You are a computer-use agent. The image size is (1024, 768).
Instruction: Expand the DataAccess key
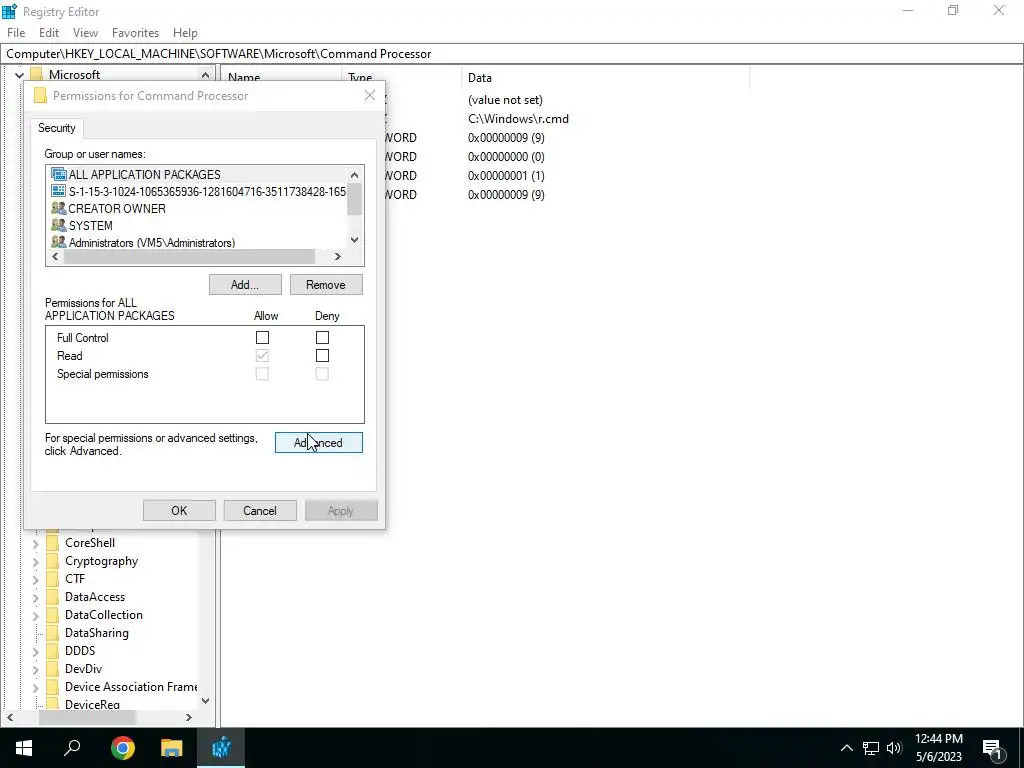[x=35, y=598]
